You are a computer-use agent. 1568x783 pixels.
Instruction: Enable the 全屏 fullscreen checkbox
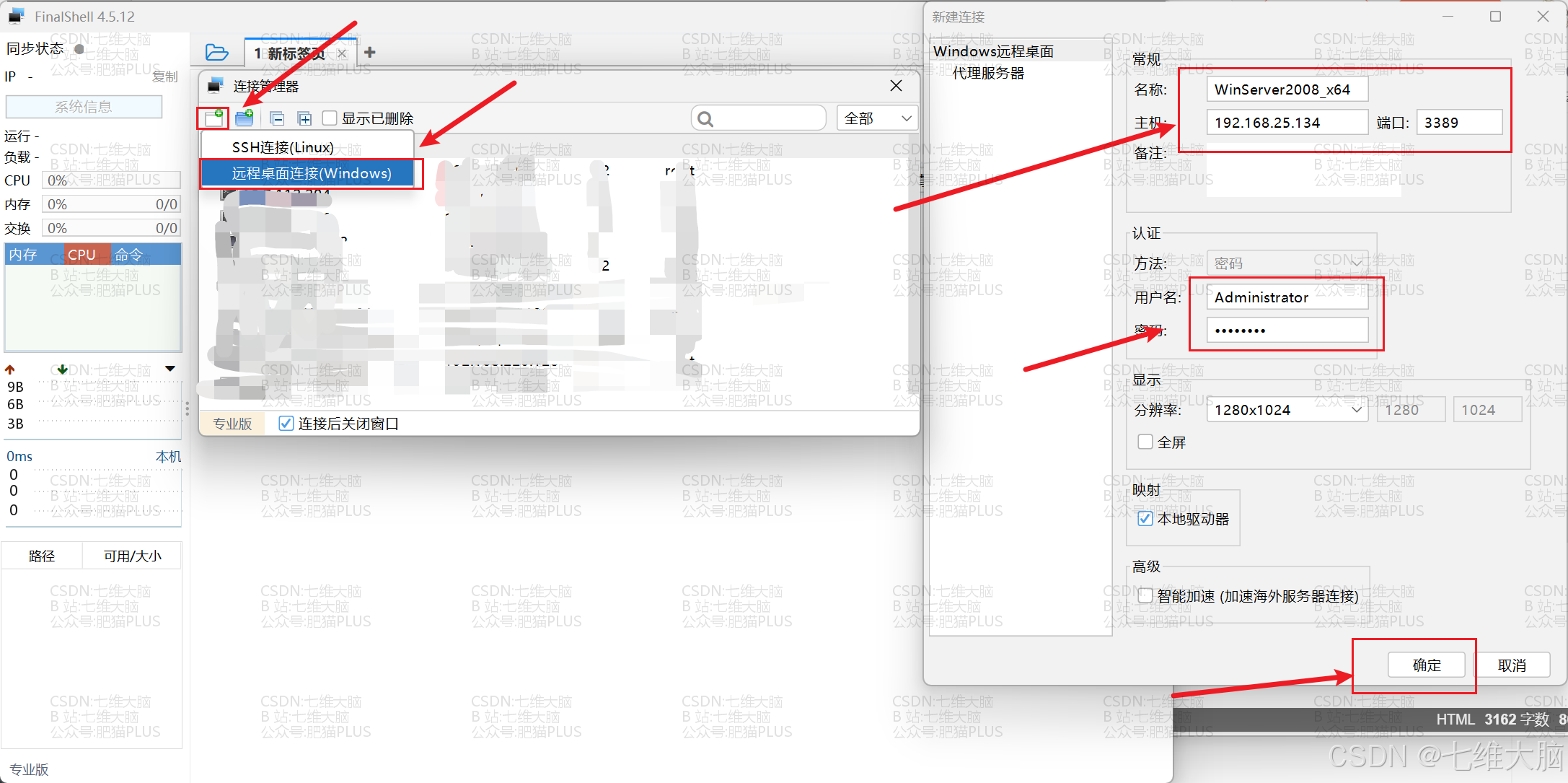tap(1145, 442)
